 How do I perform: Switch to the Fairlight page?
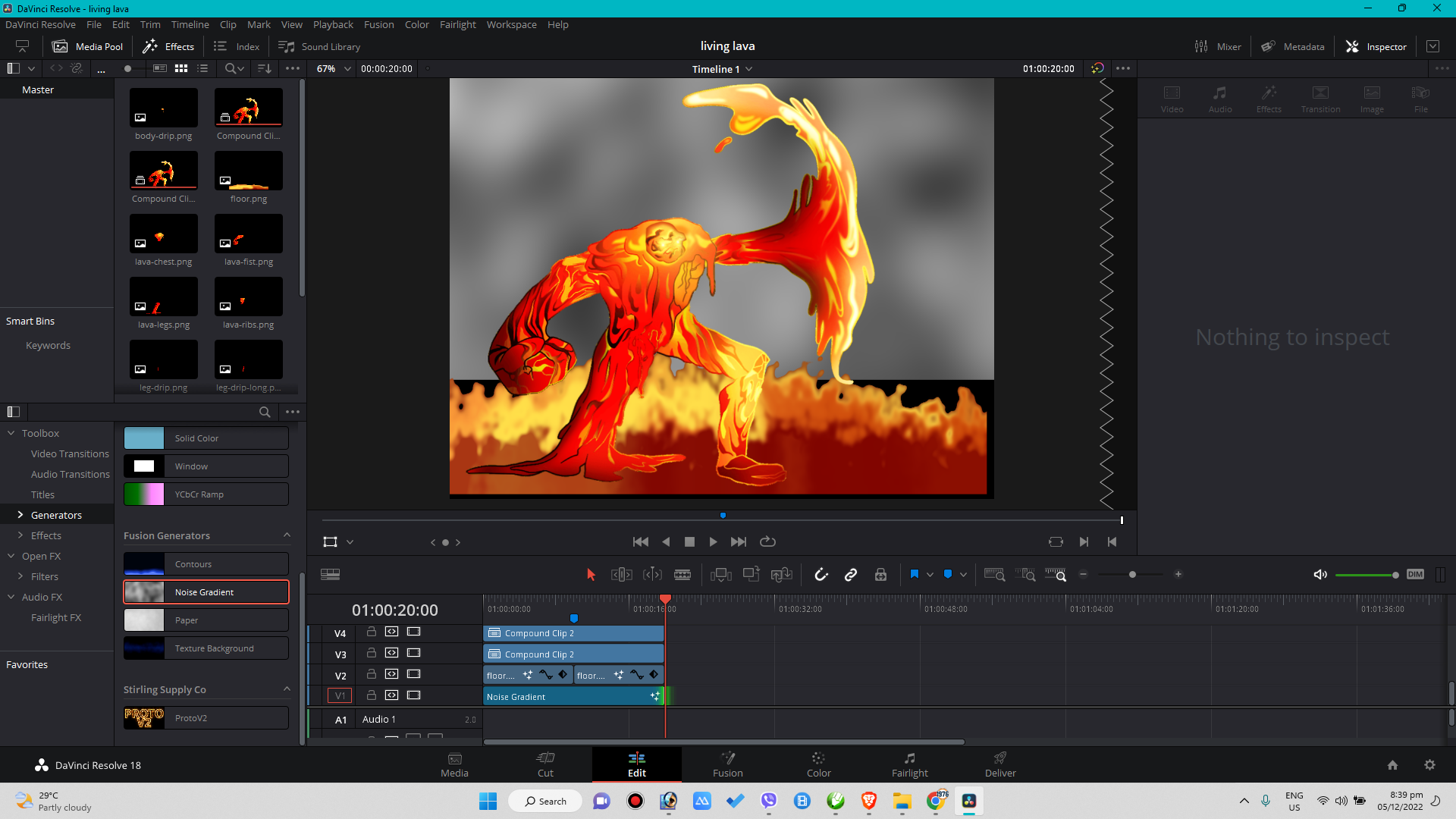[909, 764]
